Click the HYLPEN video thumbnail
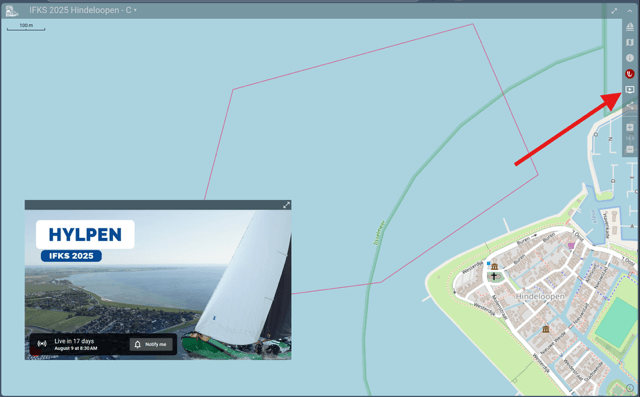This screenshot has width=640, height=397. [158, 284]
